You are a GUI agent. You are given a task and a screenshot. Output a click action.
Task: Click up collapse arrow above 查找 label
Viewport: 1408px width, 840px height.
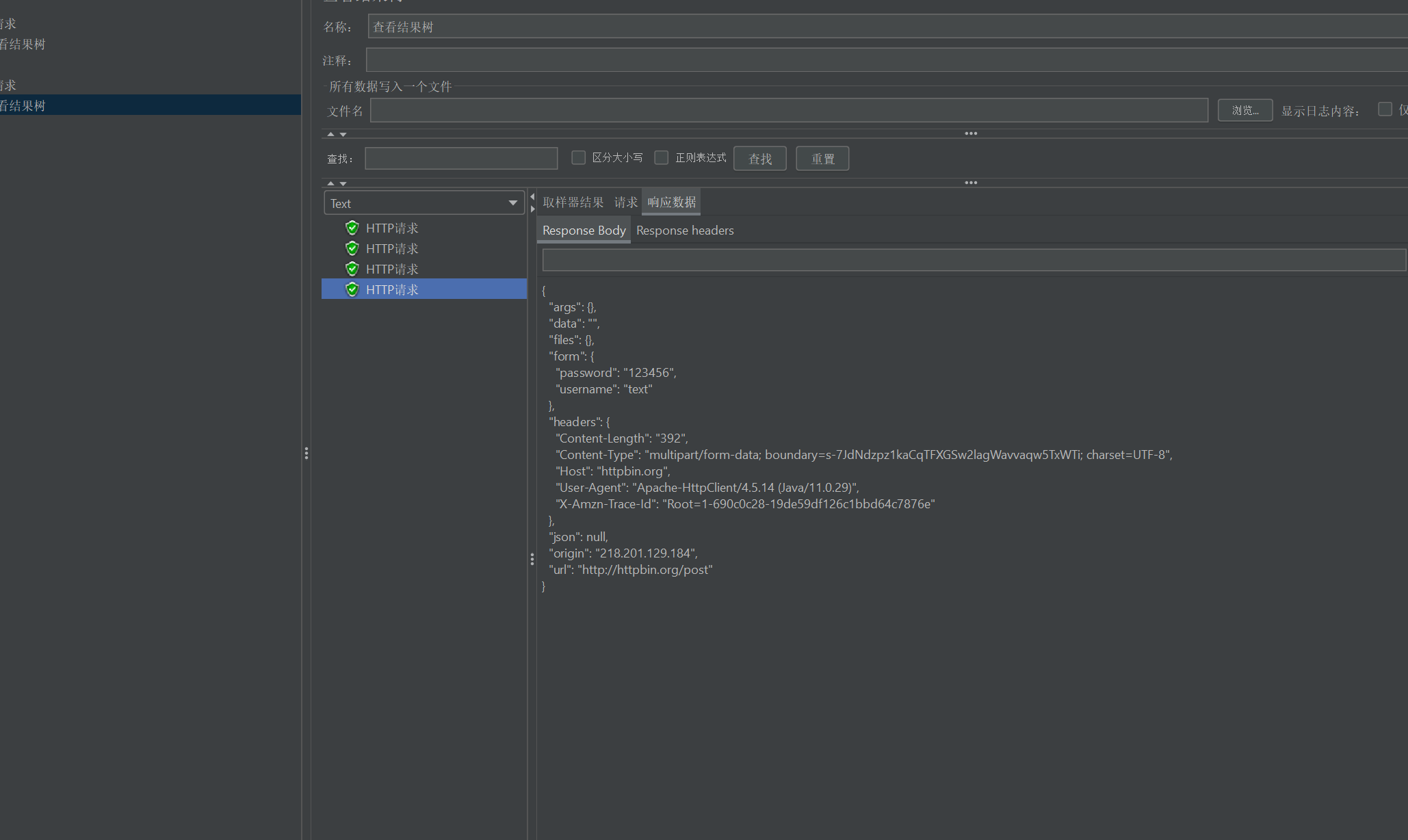coord(331,134)
